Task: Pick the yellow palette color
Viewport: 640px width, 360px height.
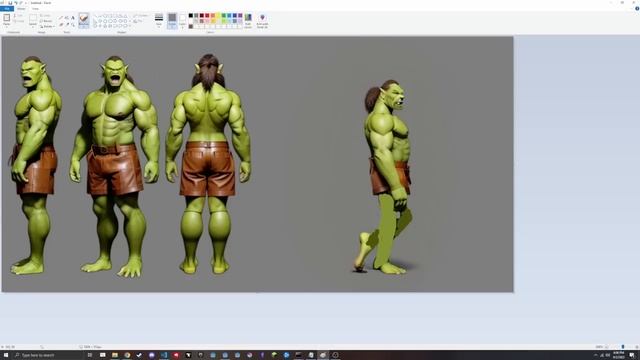Action: point(218,16)
